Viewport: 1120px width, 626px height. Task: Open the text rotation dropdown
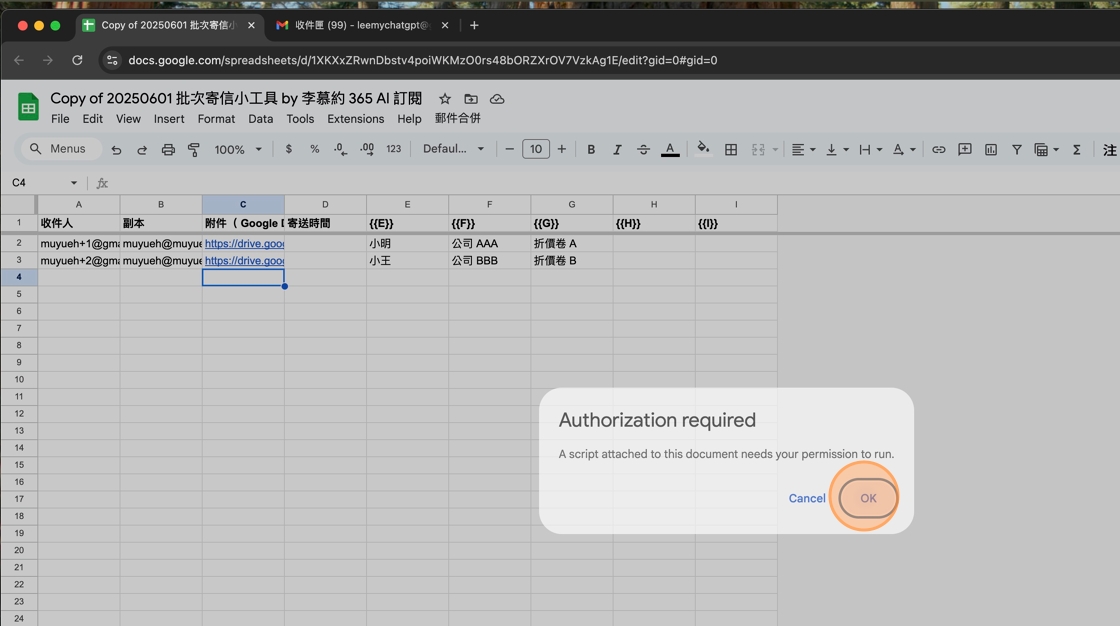904,149
